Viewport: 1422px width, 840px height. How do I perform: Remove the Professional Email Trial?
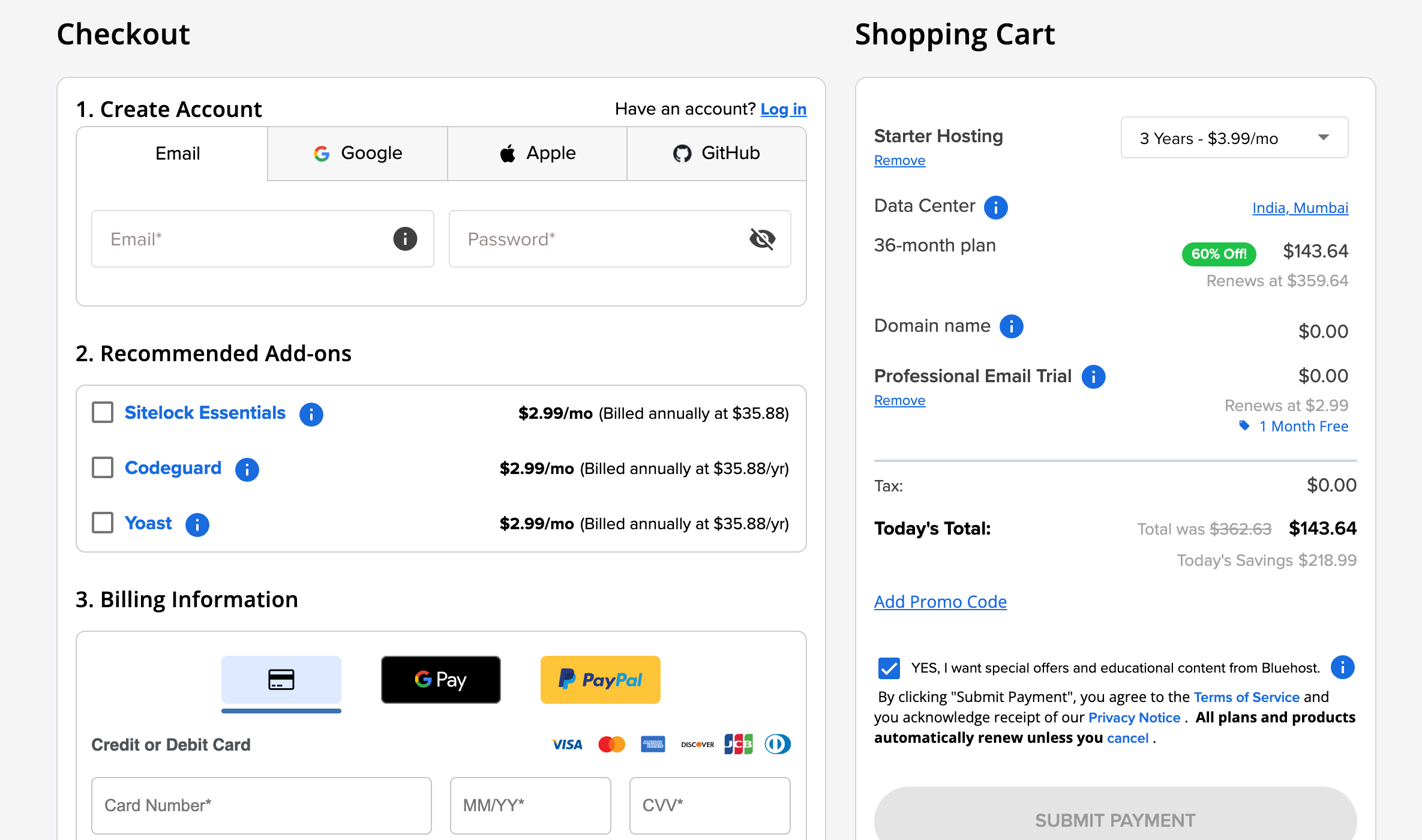tap(899, 400)
